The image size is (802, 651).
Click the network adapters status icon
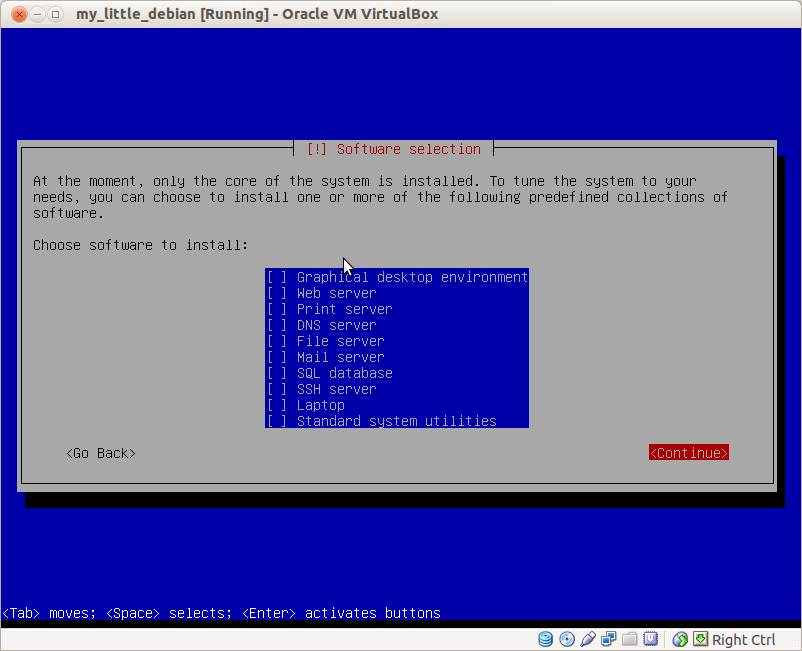(x=609, y=639)
